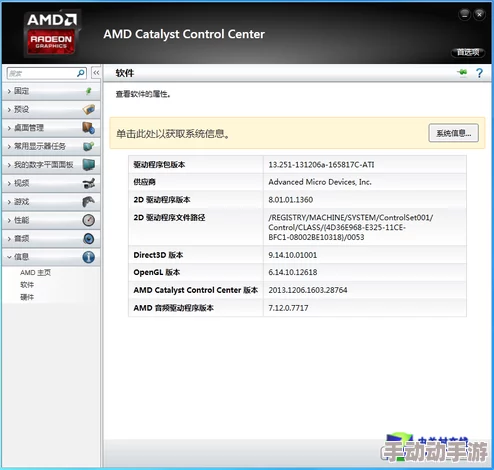
Task: Expand the 视频 section
Action: coord(51,183)
